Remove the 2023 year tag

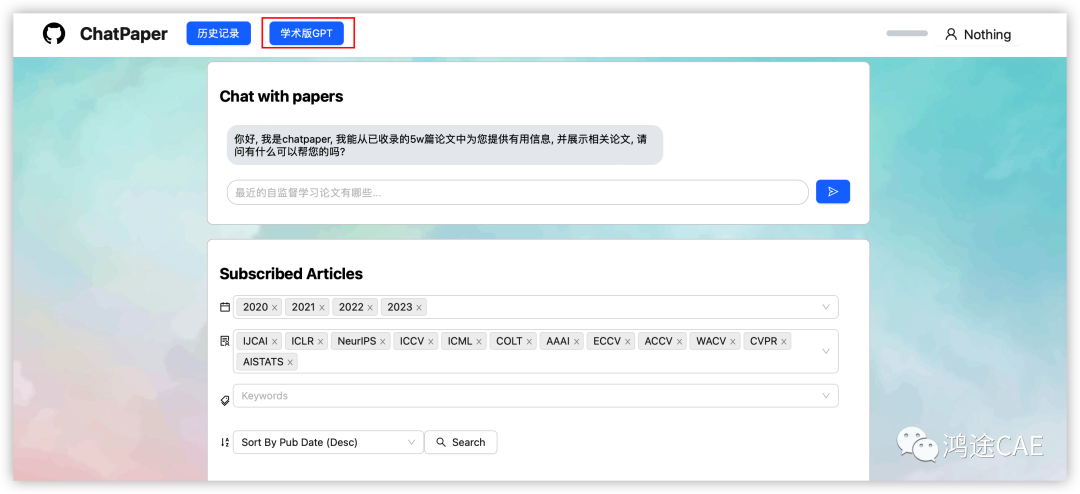pos(418,307)
